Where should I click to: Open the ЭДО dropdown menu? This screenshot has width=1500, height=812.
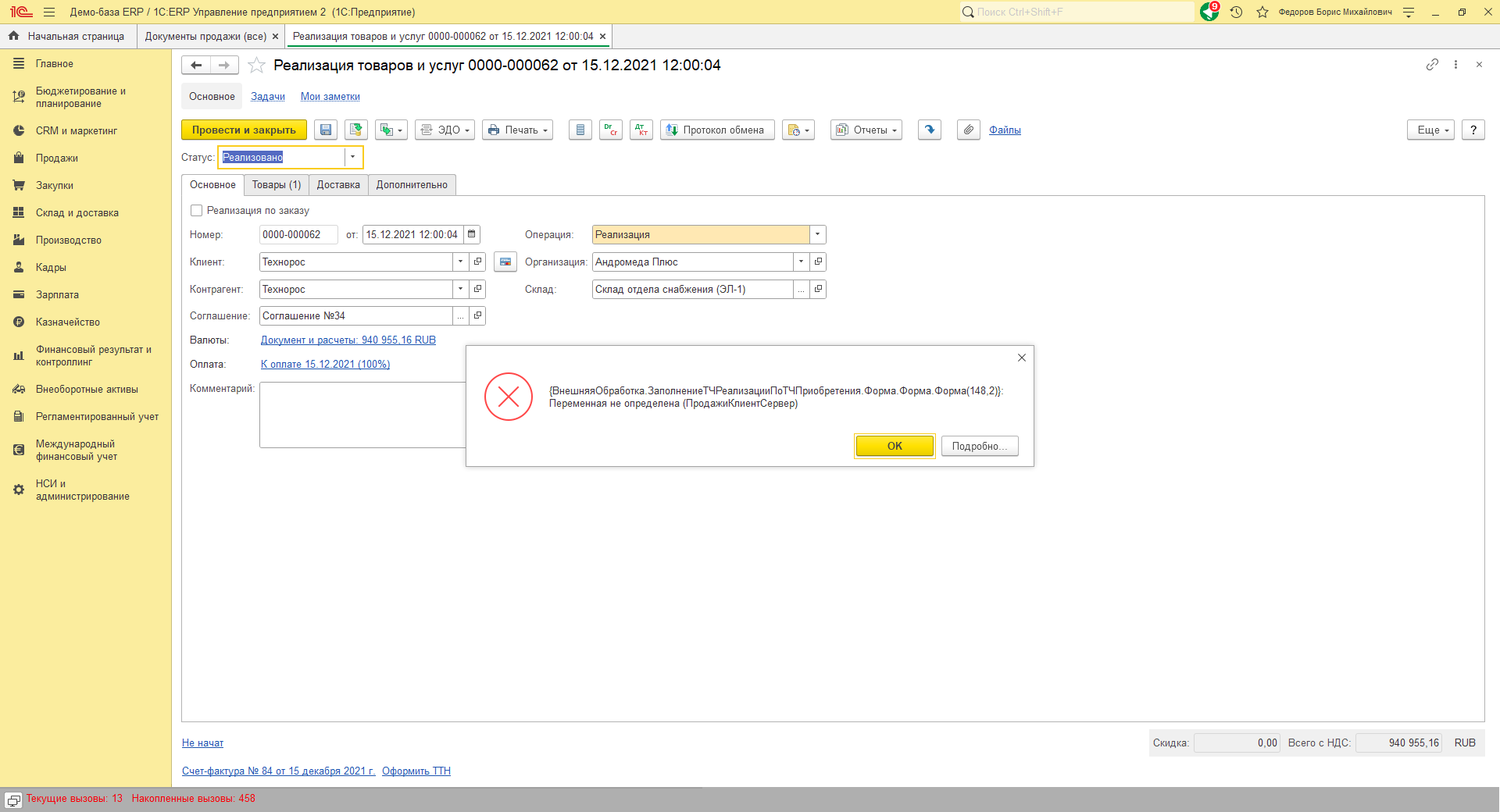click(445, 130)
